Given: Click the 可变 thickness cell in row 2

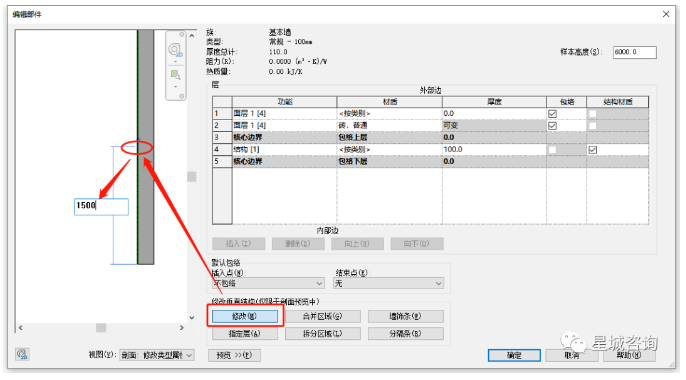Looking at the screenshot, I should [494, 126].
